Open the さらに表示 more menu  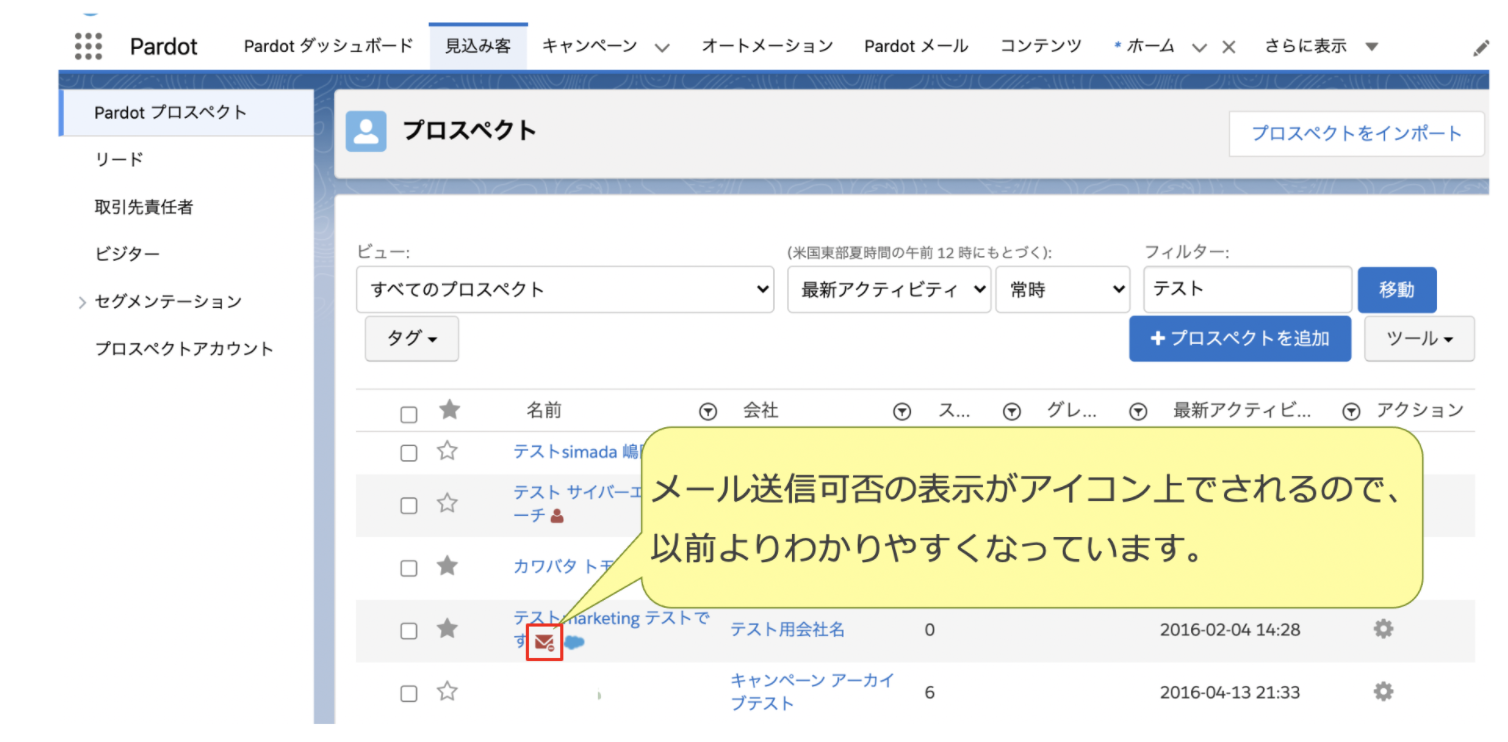[x=1321, y=46]
